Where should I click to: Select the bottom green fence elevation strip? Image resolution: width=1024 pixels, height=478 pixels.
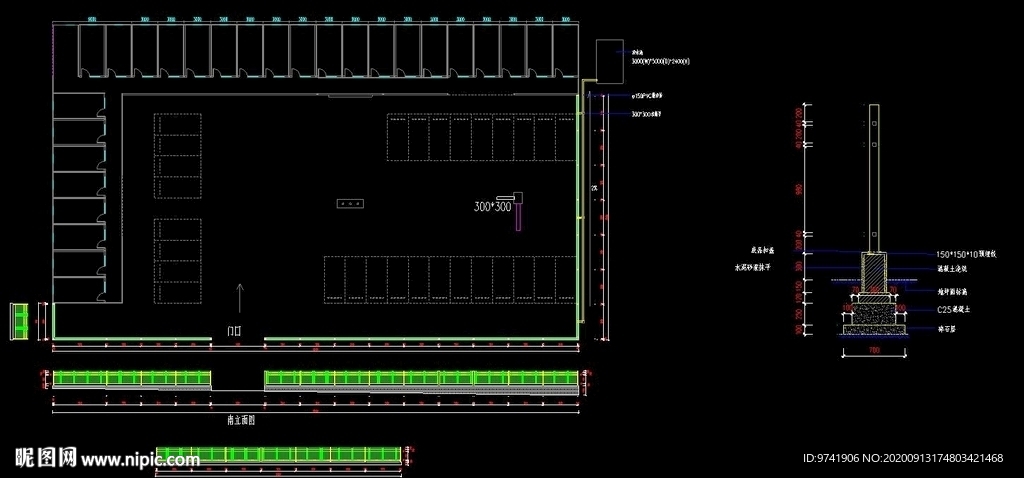click(x=278, y=454)
